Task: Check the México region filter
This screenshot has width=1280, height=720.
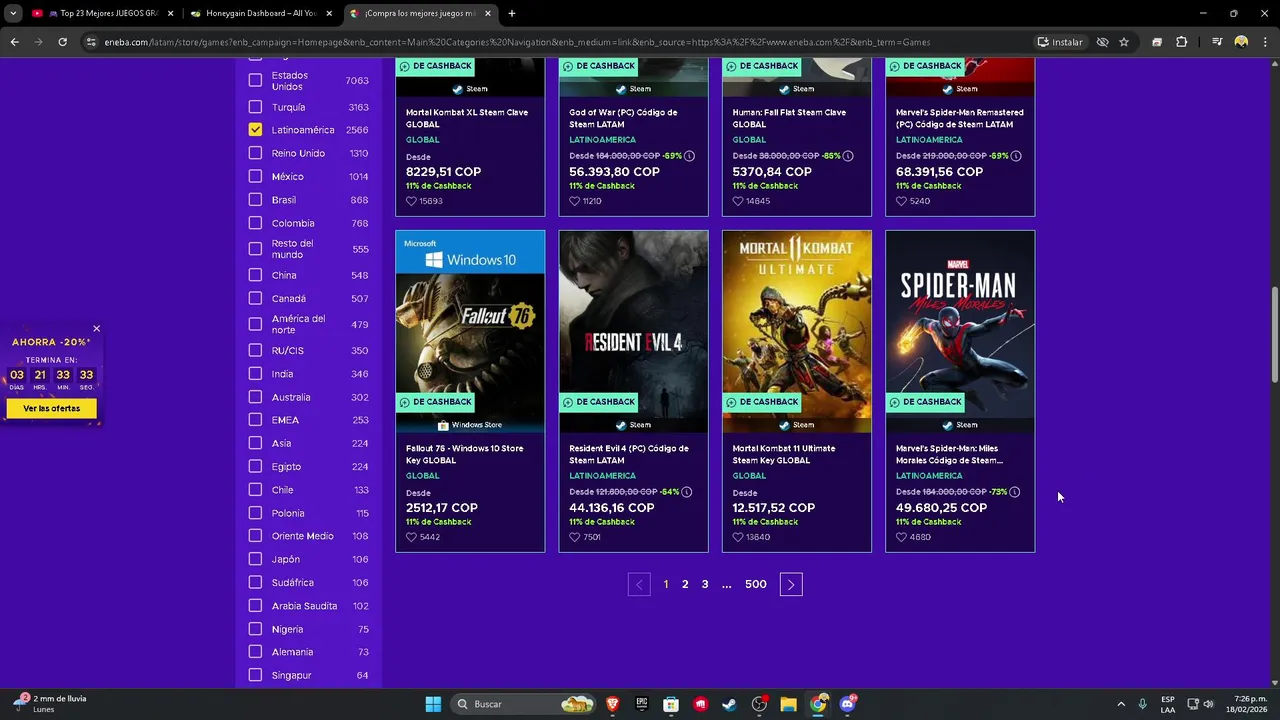Action: coord(255,176)
